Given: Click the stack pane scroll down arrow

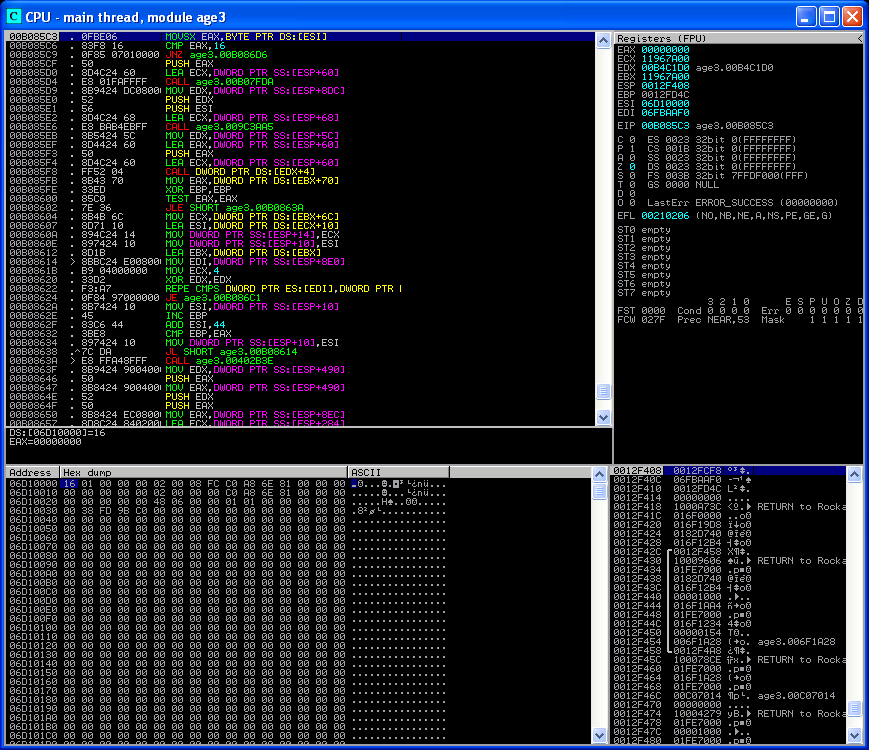Looking at the screenshot, I should point(854,736).
